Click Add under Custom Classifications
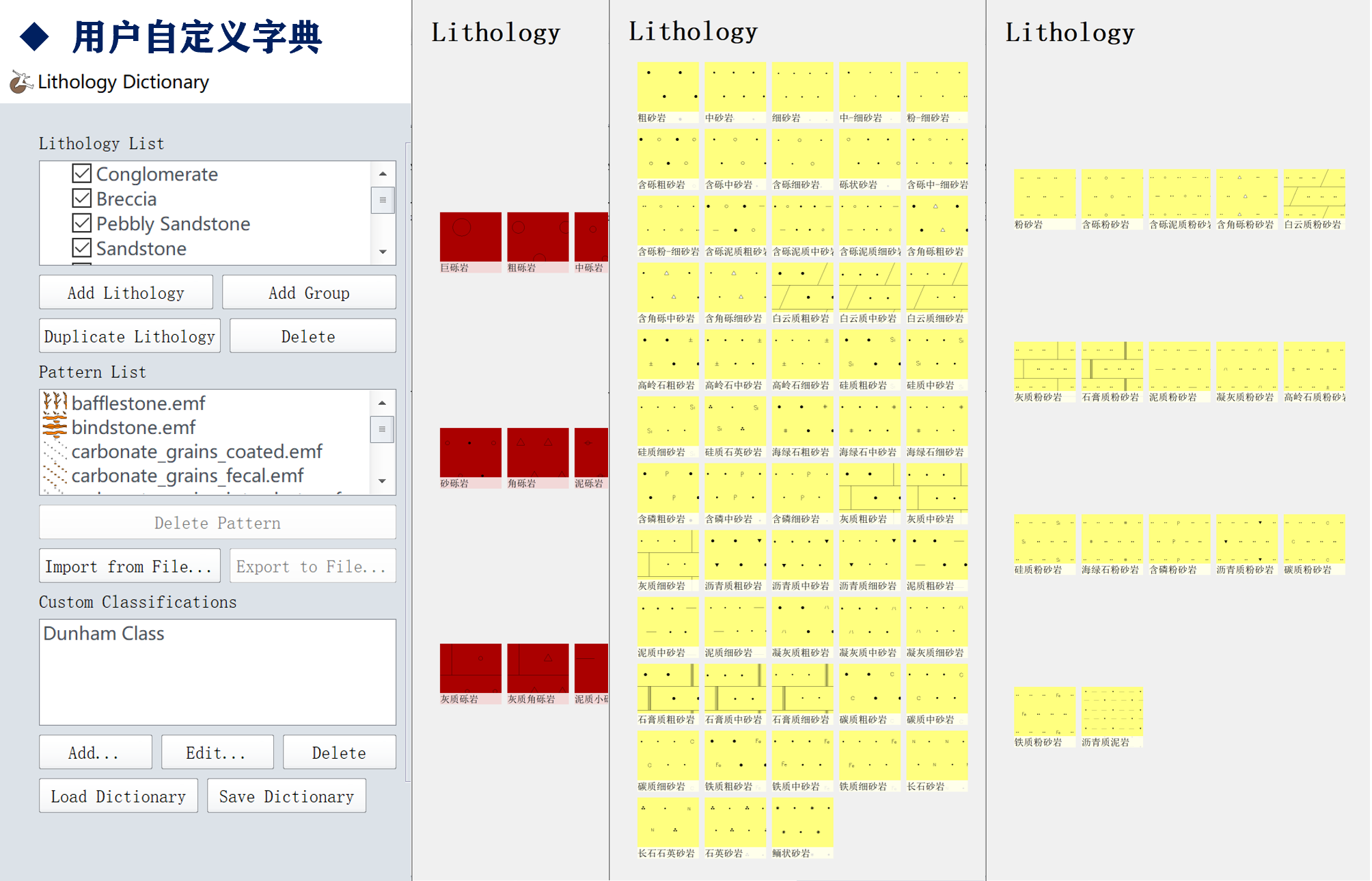This screenshot has width=1372, height=881. 96,753
